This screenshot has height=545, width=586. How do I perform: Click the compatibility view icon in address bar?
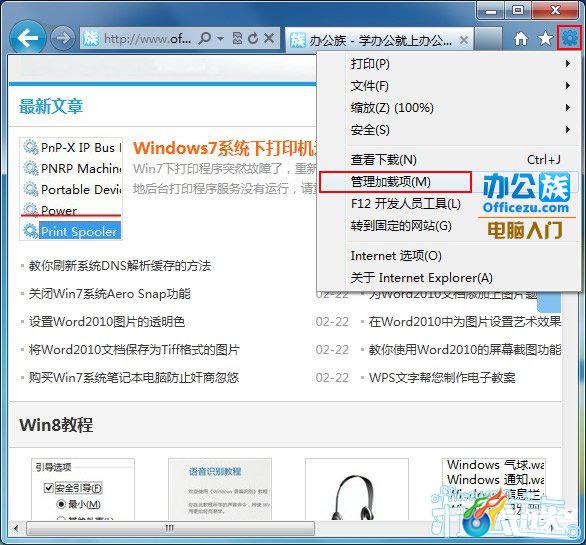click(x=237, y=38)
